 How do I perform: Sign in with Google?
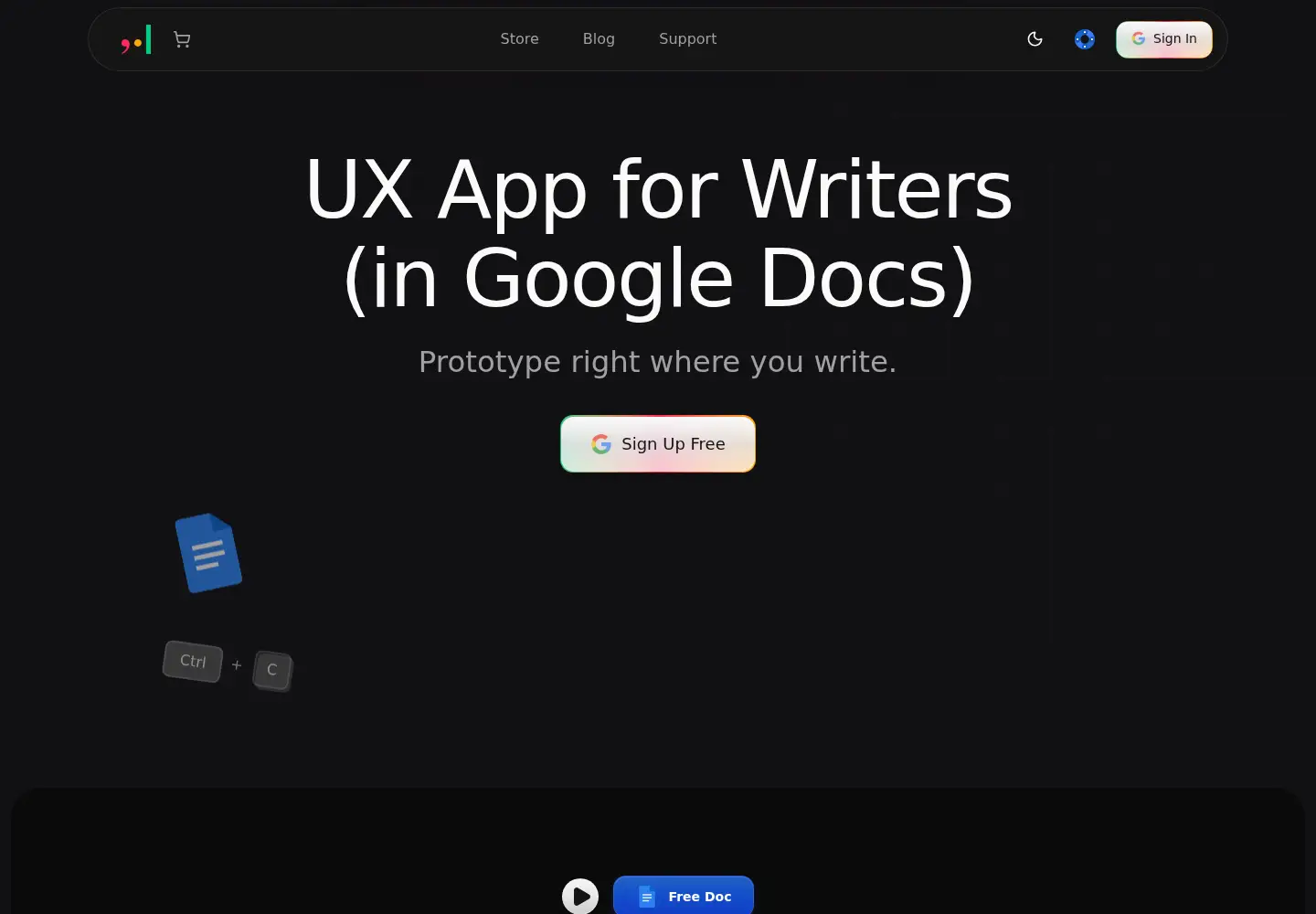pos(1164,39)
